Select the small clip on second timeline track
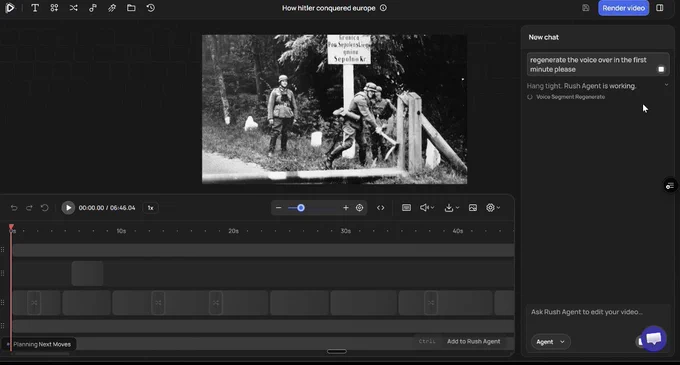This screenshot has width=680, height=365. (87, 273)
